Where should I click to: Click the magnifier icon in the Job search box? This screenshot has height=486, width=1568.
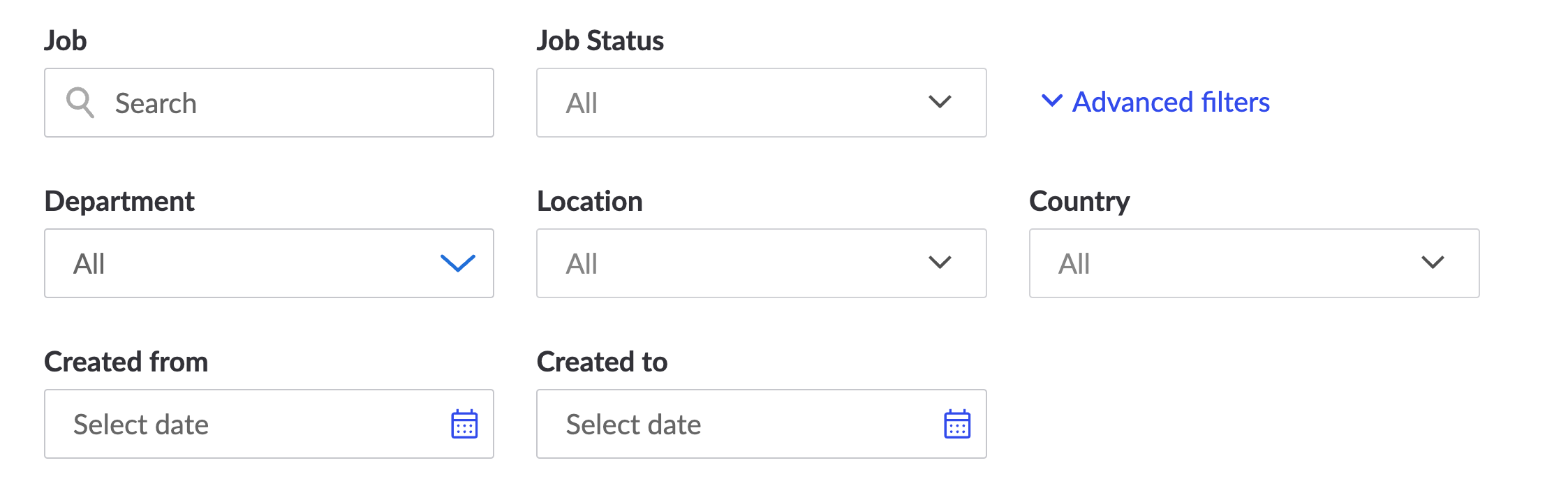pos(80,103)
